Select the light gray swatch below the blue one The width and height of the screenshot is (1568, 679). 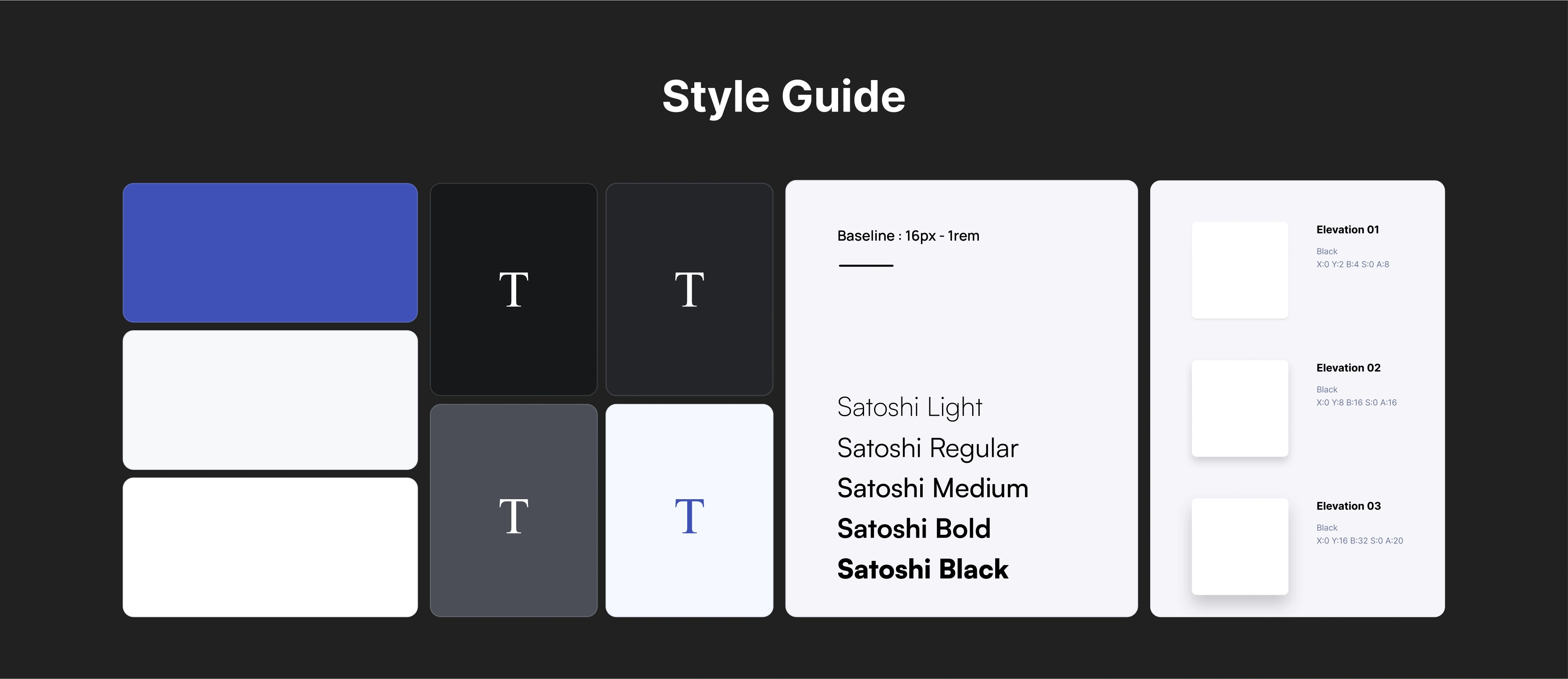(270, 399)
